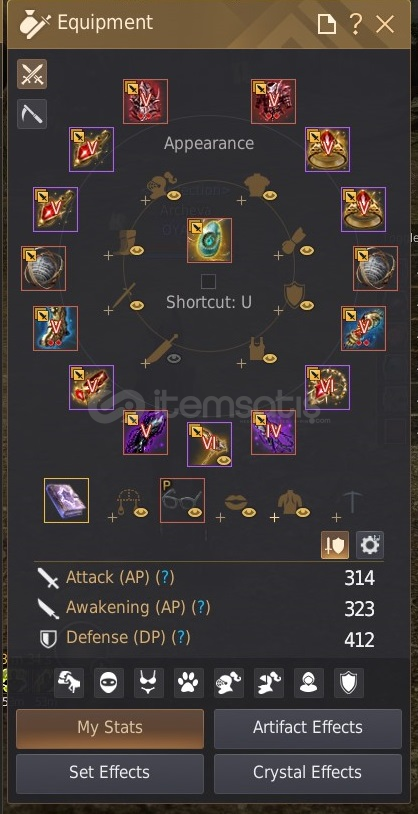Image resolution: width=418 pixels, height=814 pixels.
Task: Click the Equipment window help question mark
Action: click(356, 24)
